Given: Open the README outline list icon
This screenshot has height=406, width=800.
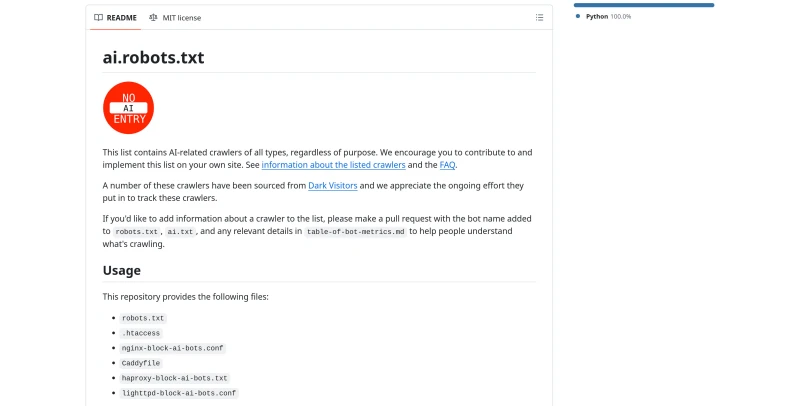Looking at the screenshot, I should point(539,17).
